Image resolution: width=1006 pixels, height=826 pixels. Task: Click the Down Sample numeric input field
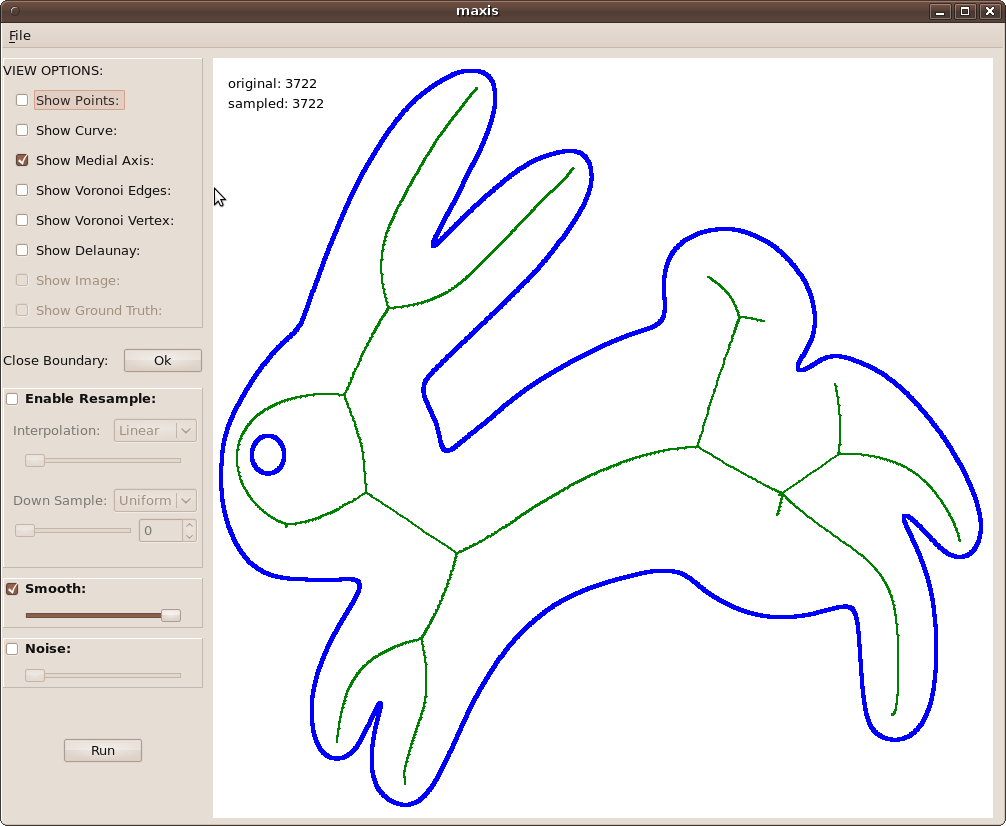click(160, 530)
